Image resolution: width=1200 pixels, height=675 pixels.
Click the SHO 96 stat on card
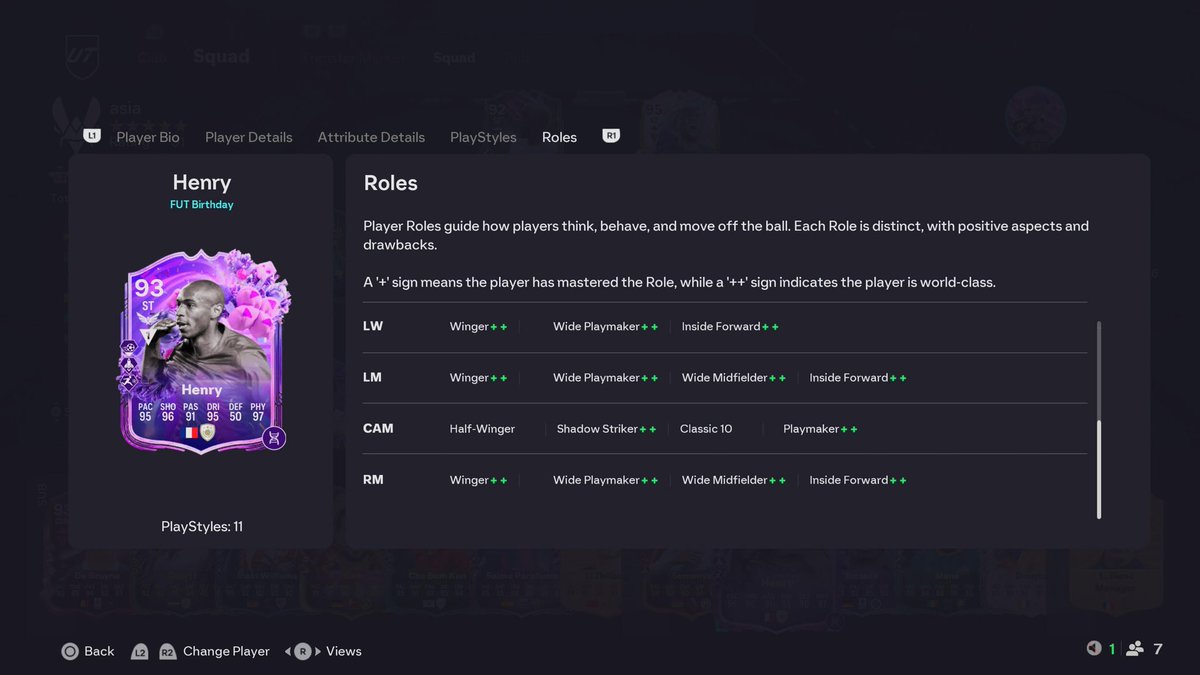[168, 411]
